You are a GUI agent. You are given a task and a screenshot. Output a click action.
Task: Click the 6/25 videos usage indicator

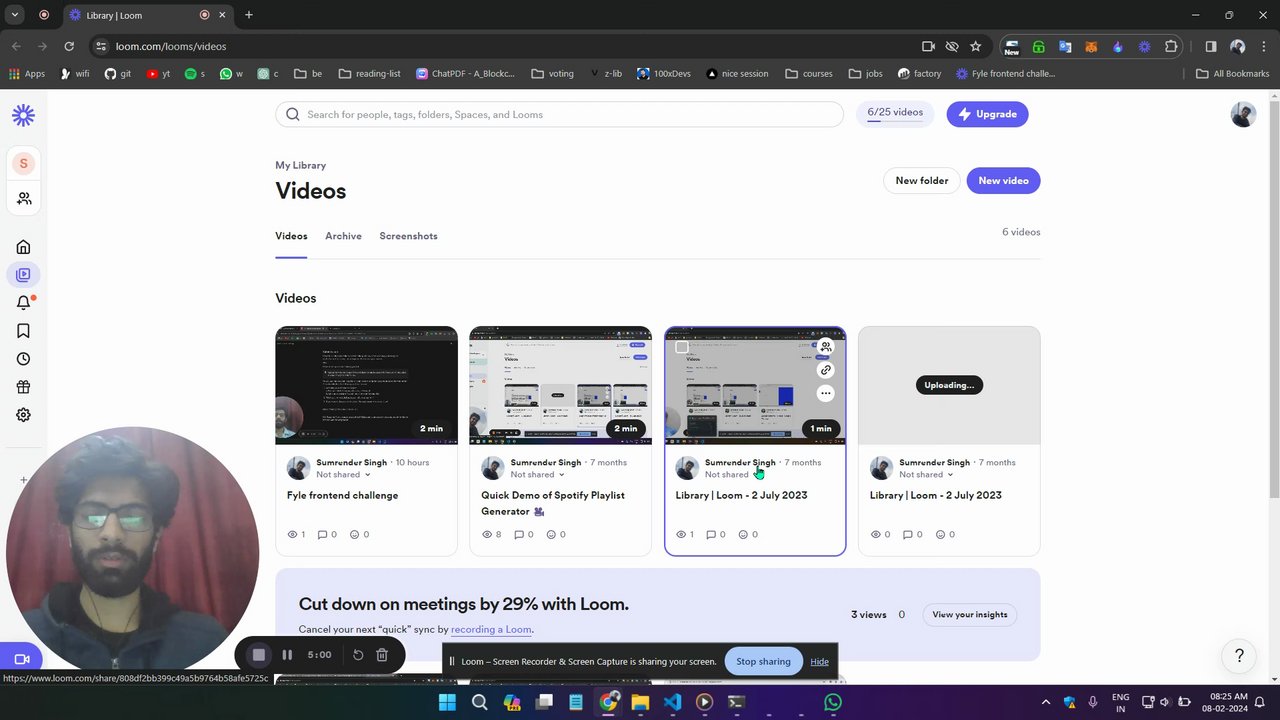point(895,113)
